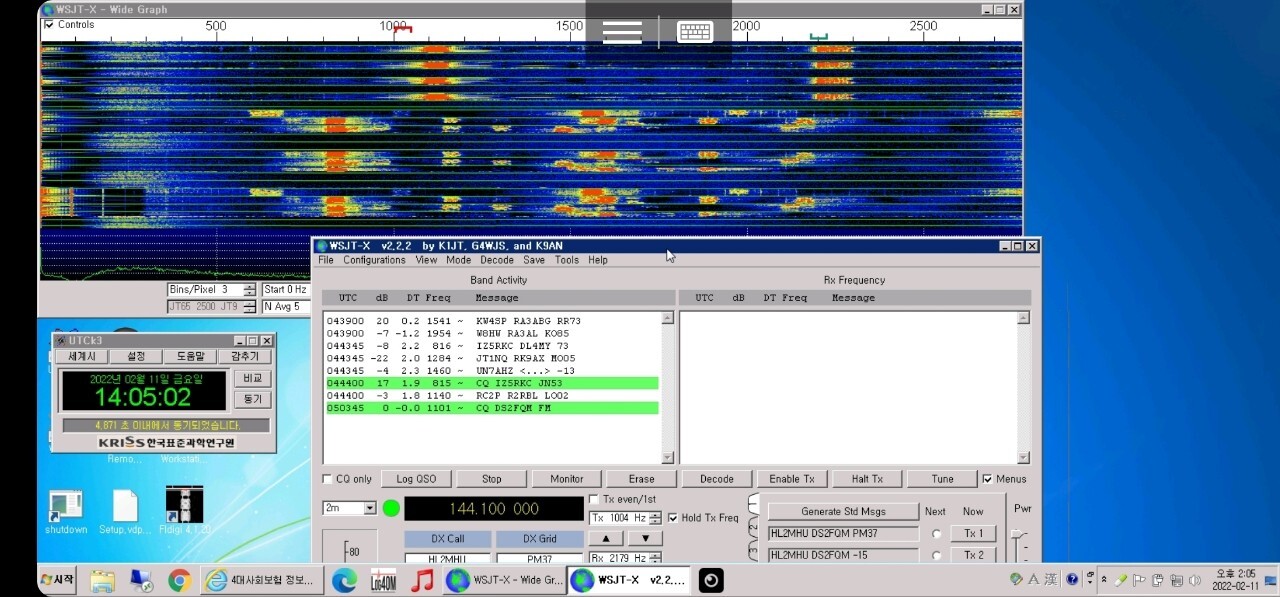Image resolution: width=1280 pixels, height=597 pixels.
Task: Click the volume icon in the system tray
Action: (1193, 579)
